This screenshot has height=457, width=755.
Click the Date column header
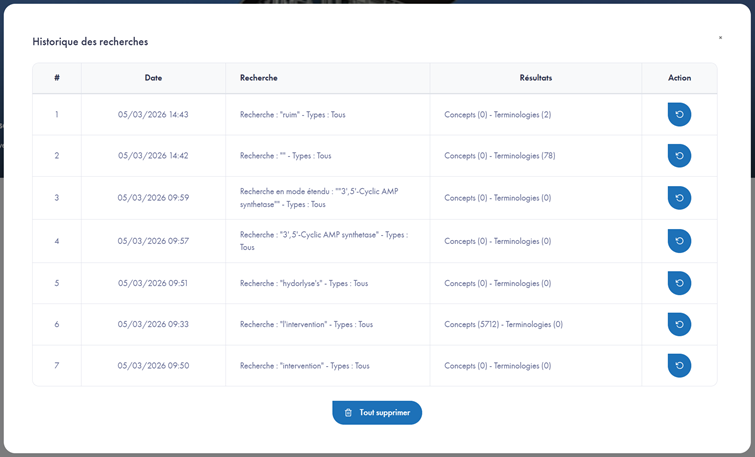(153, 78)
